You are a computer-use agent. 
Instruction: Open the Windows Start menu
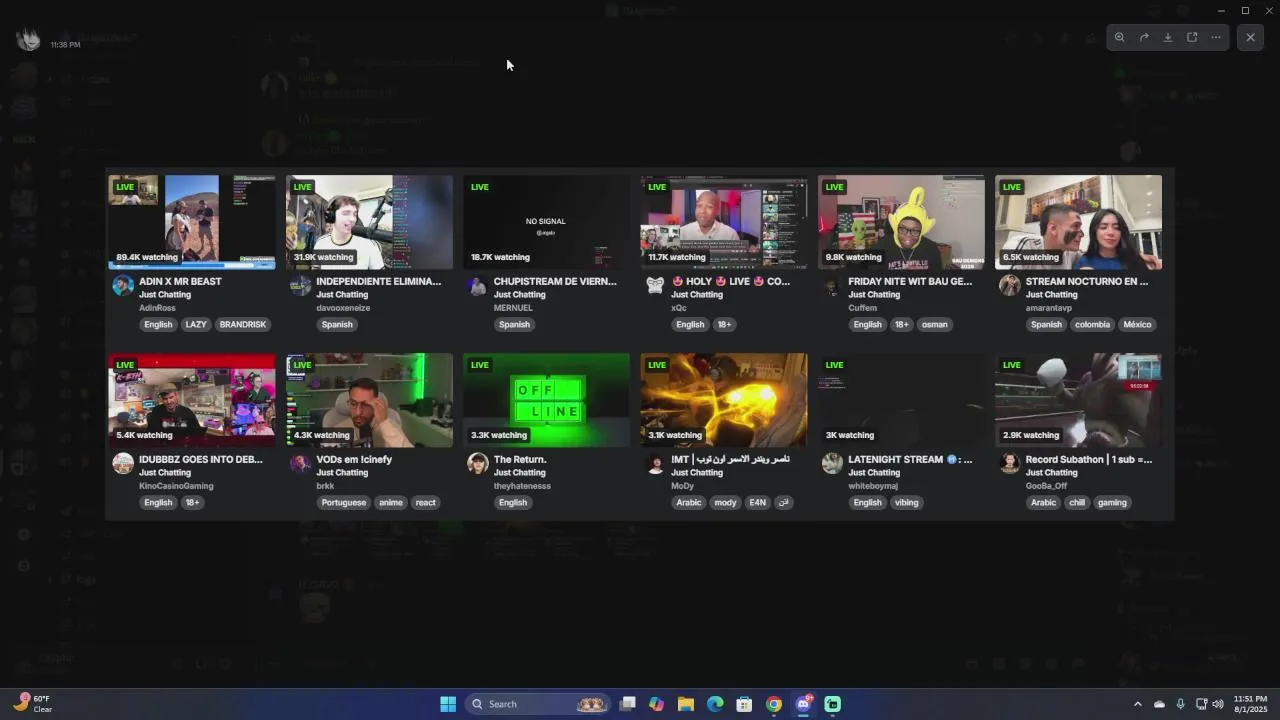point(448,704)
